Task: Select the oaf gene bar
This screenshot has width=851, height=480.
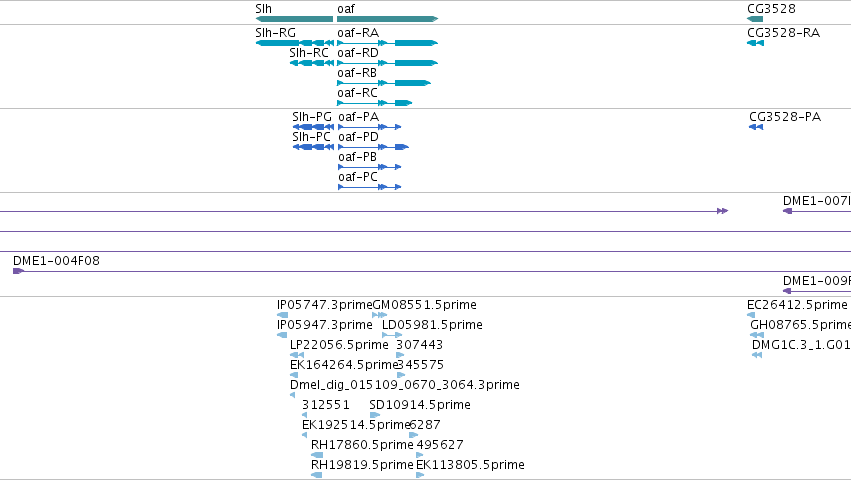Action: pyautogui.click(x=388, y=19)
